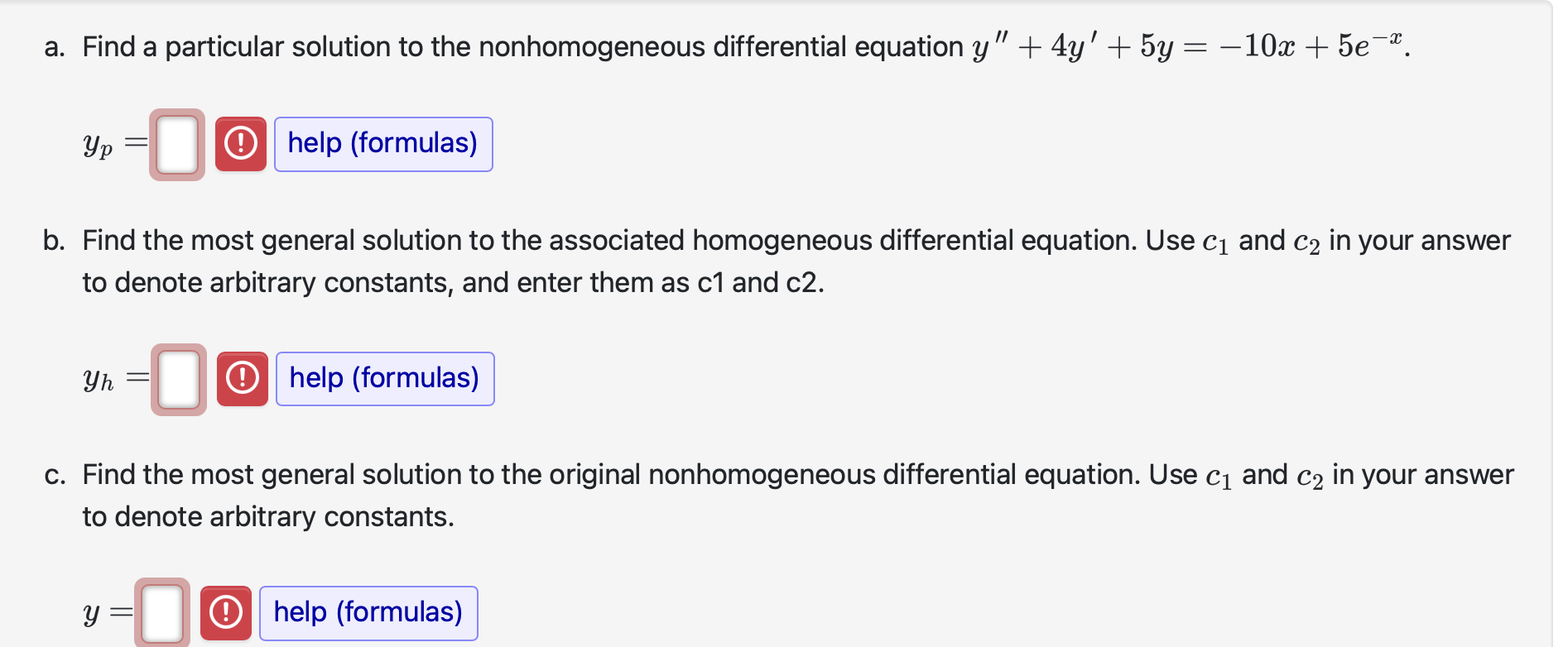Screen dimensions: 1568x647
Task: Click help (formulas) beside the y answer
Action: tap(368, 612)
